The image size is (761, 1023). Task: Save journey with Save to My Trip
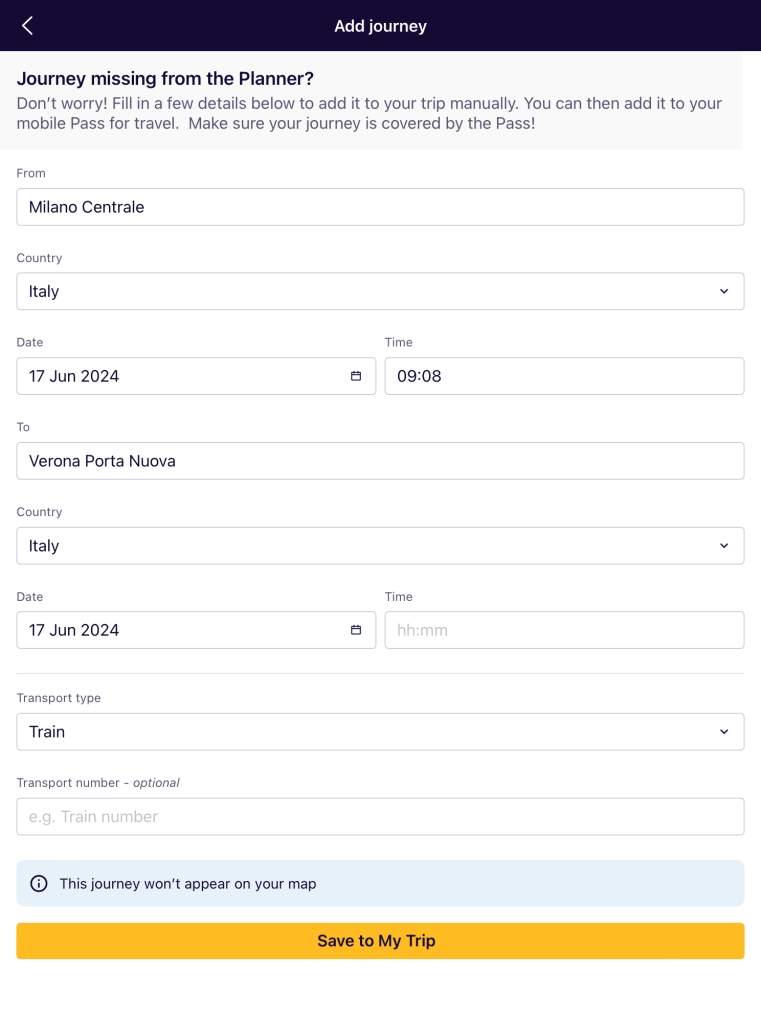point(380,941)
